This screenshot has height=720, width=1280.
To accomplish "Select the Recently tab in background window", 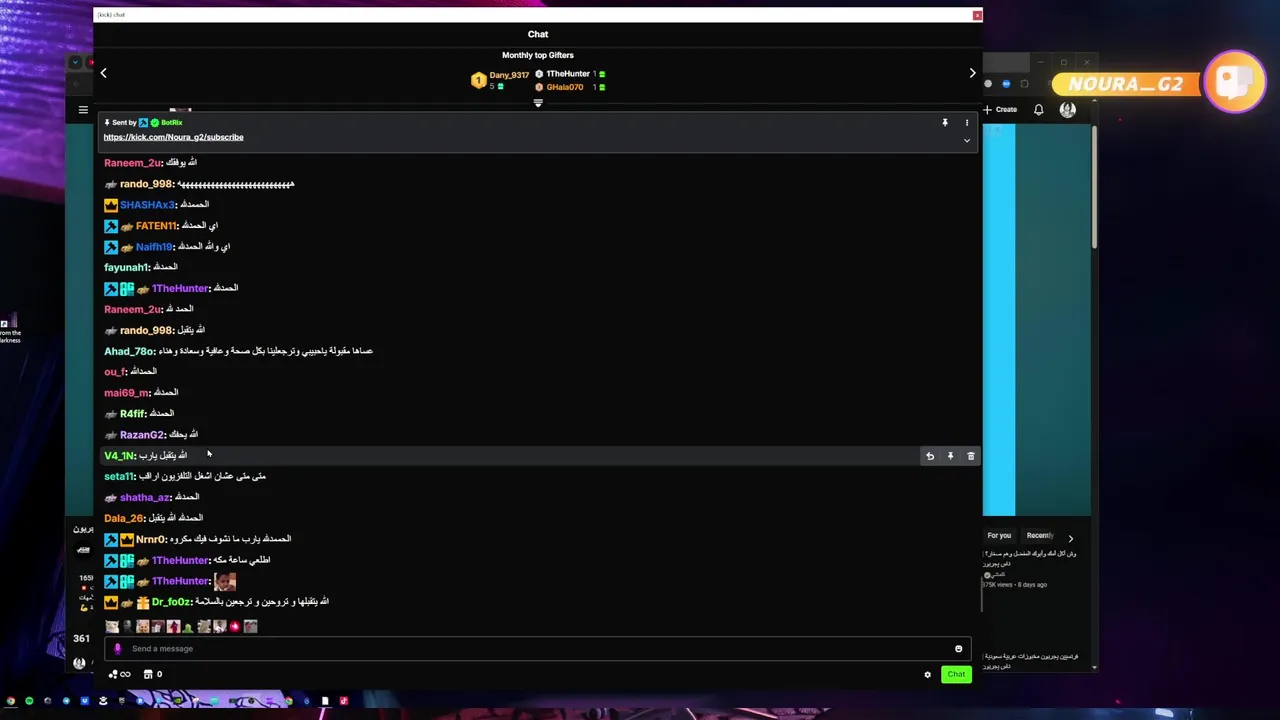I will click(x=1040, y=536).
